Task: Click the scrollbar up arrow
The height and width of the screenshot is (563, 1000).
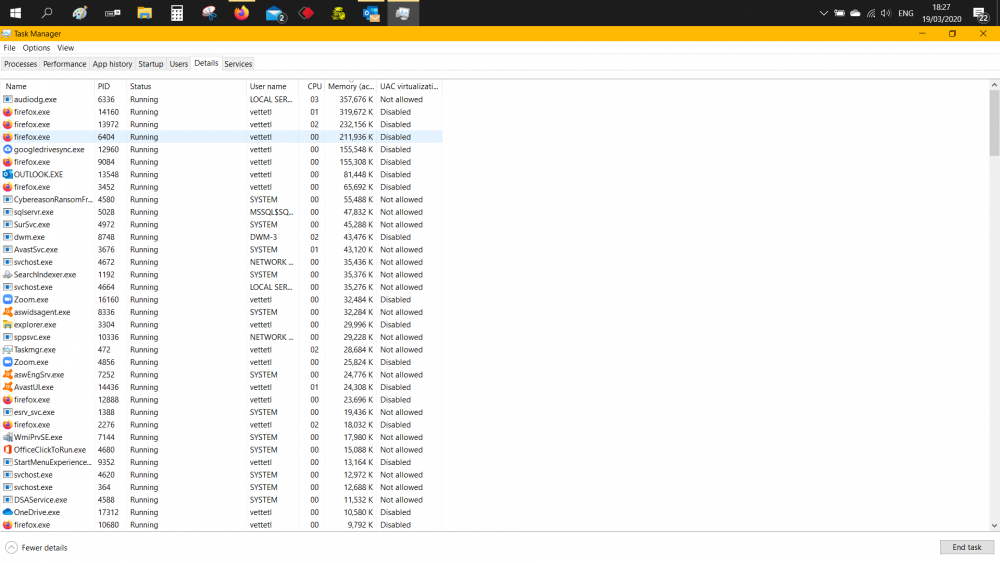Action: (994, 85)
